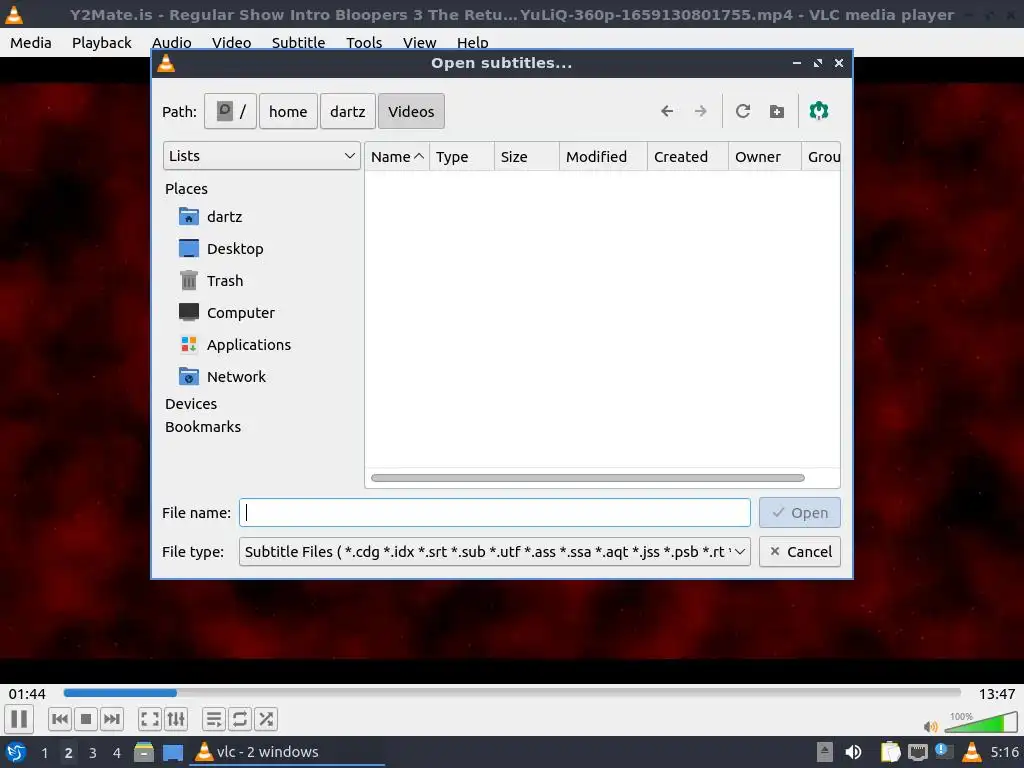Click the root path button

click(231, 112)
